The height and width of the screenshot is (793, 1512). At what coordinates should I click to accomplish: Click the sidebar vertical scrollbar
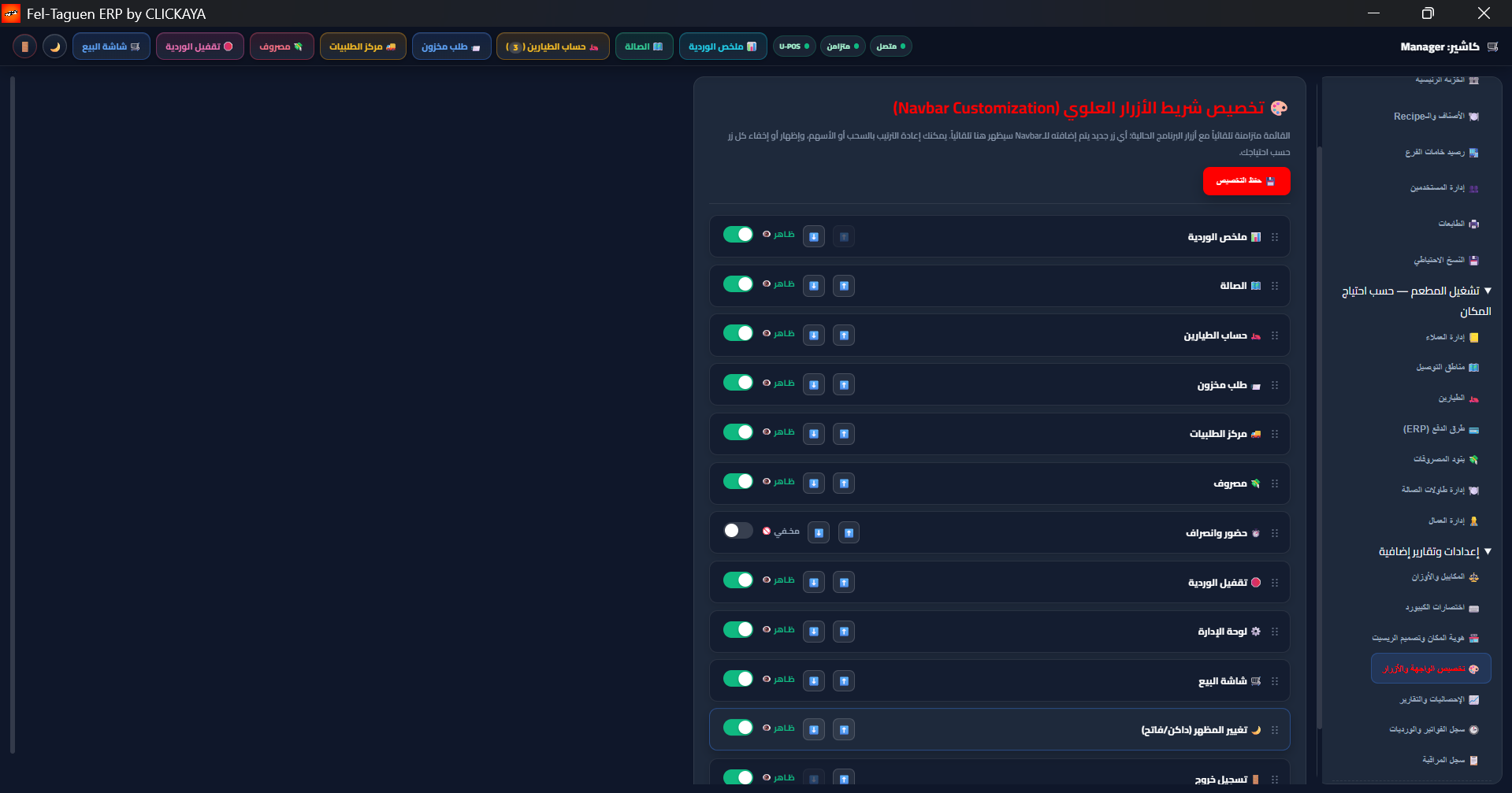point(1320,437)
